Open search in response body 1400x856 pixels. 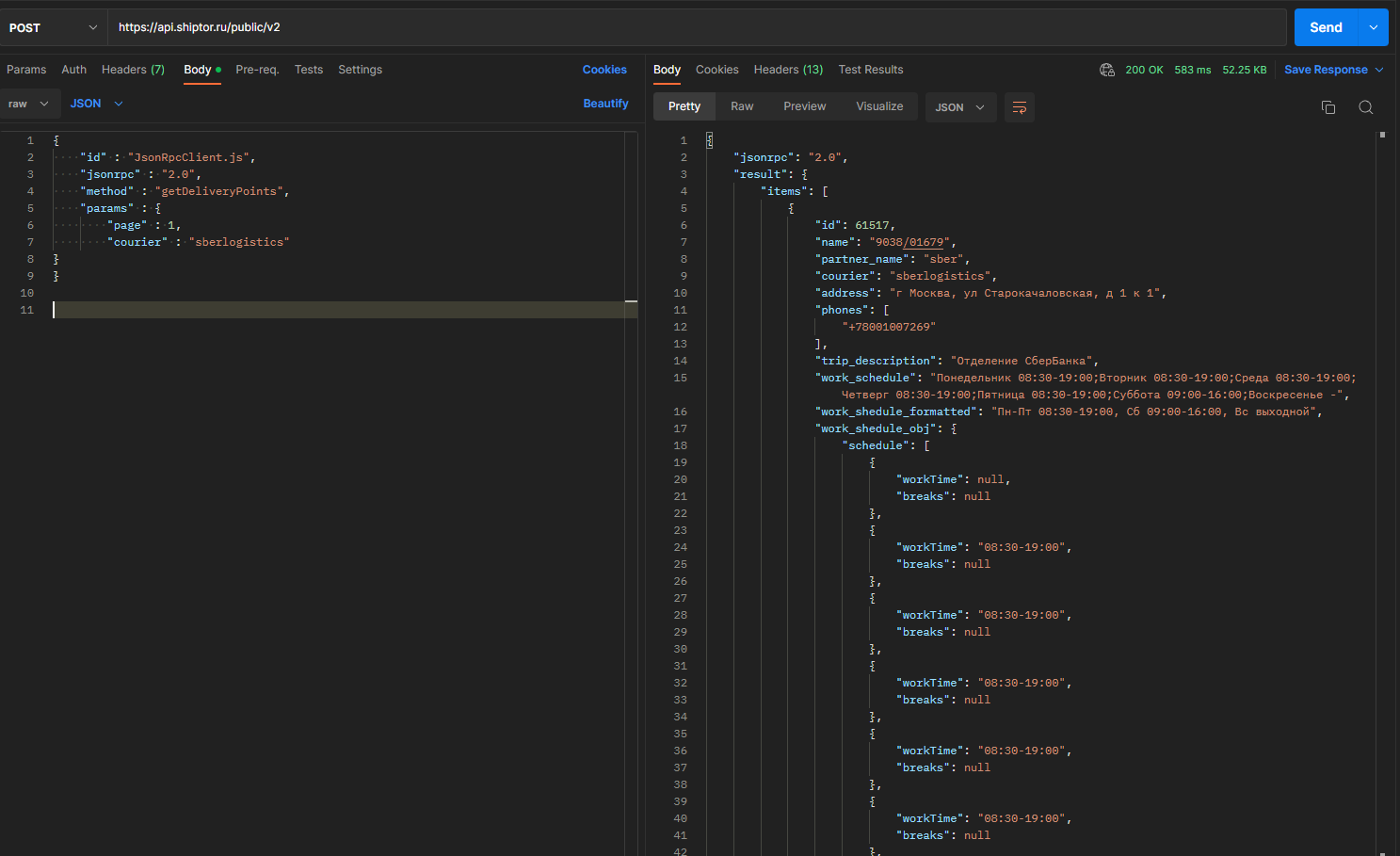click(x=1366, y=107)
